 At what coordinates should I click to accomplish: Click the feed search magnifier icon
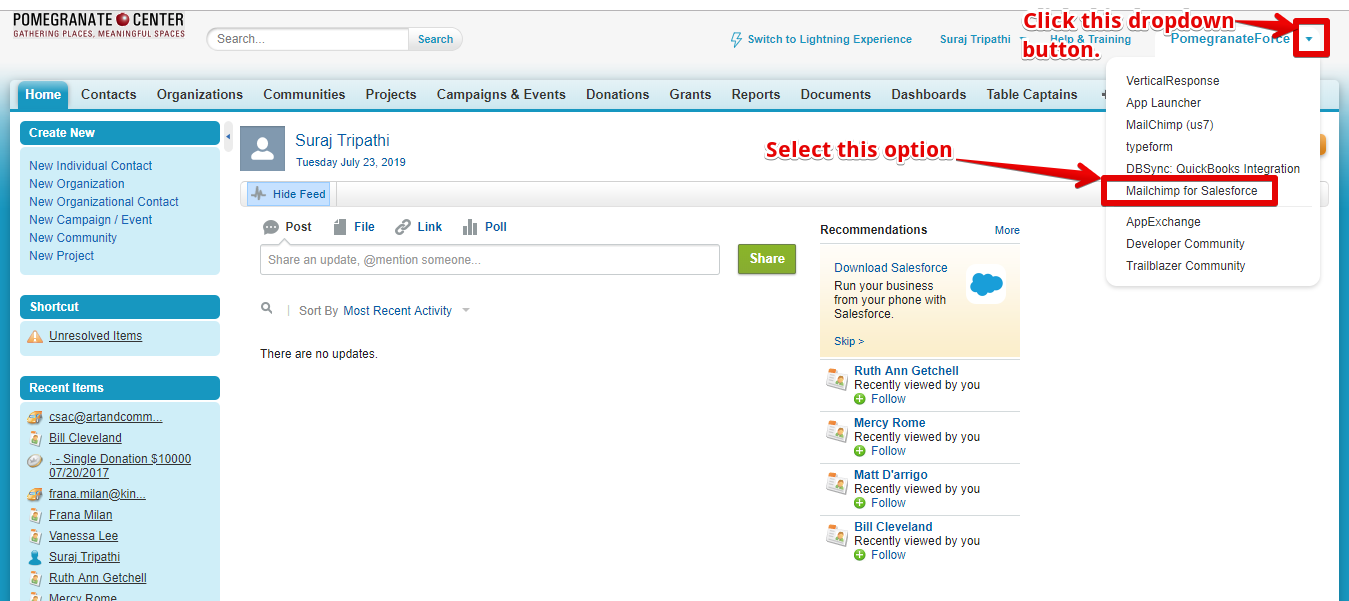pos(267,309)
